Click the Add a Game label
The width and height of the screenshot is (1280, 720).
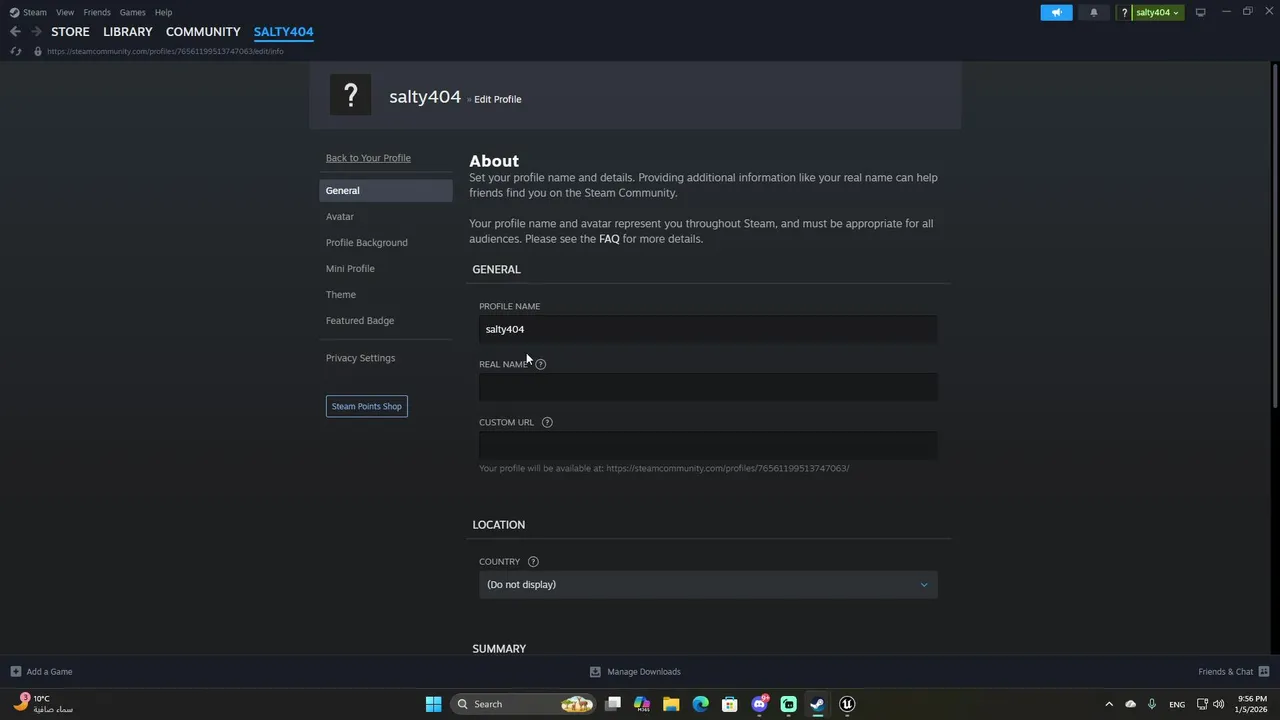click(x=49, y=672)
